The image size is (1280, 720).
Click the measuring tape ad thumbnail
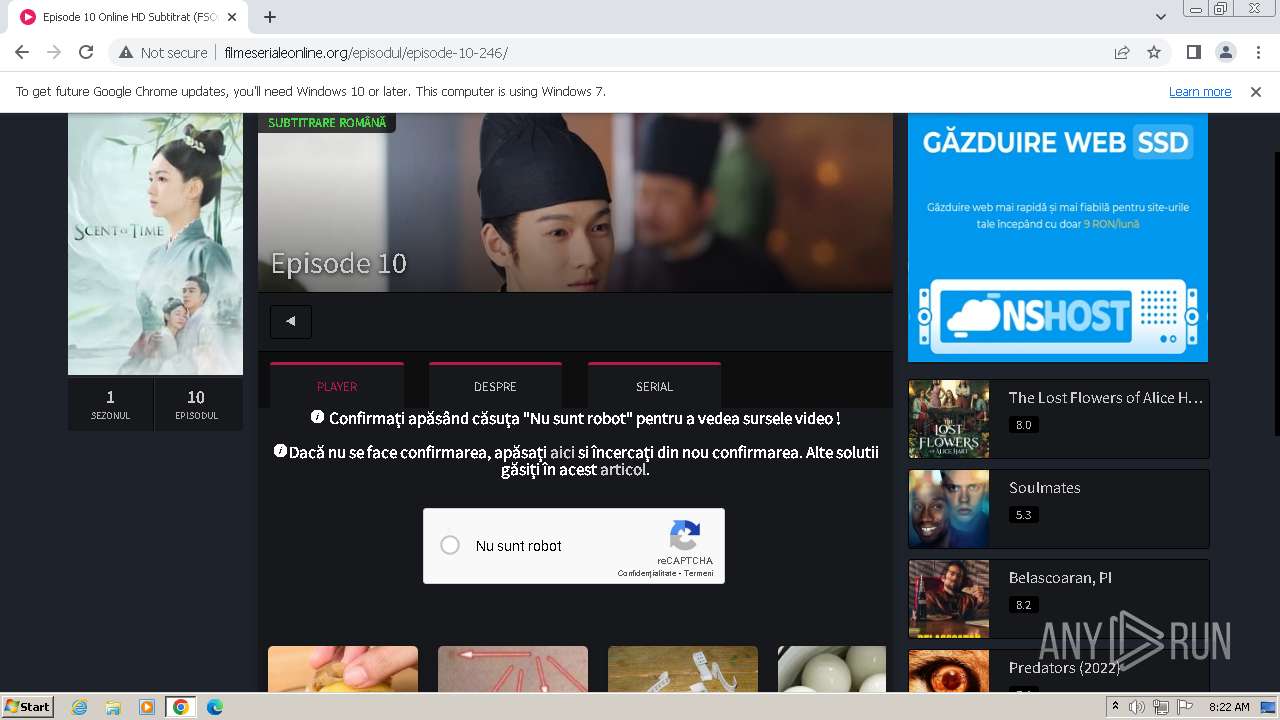coord(683,669)
